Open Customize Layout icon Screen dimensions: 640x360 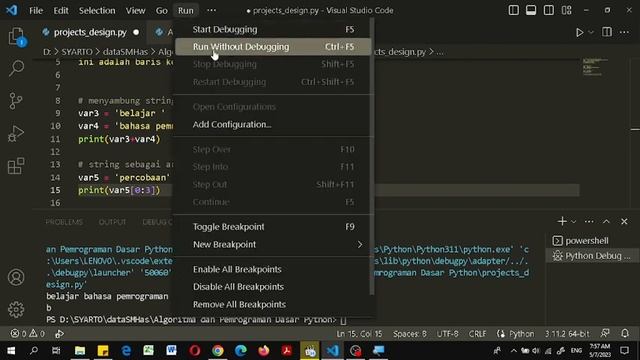pos(567,10)
